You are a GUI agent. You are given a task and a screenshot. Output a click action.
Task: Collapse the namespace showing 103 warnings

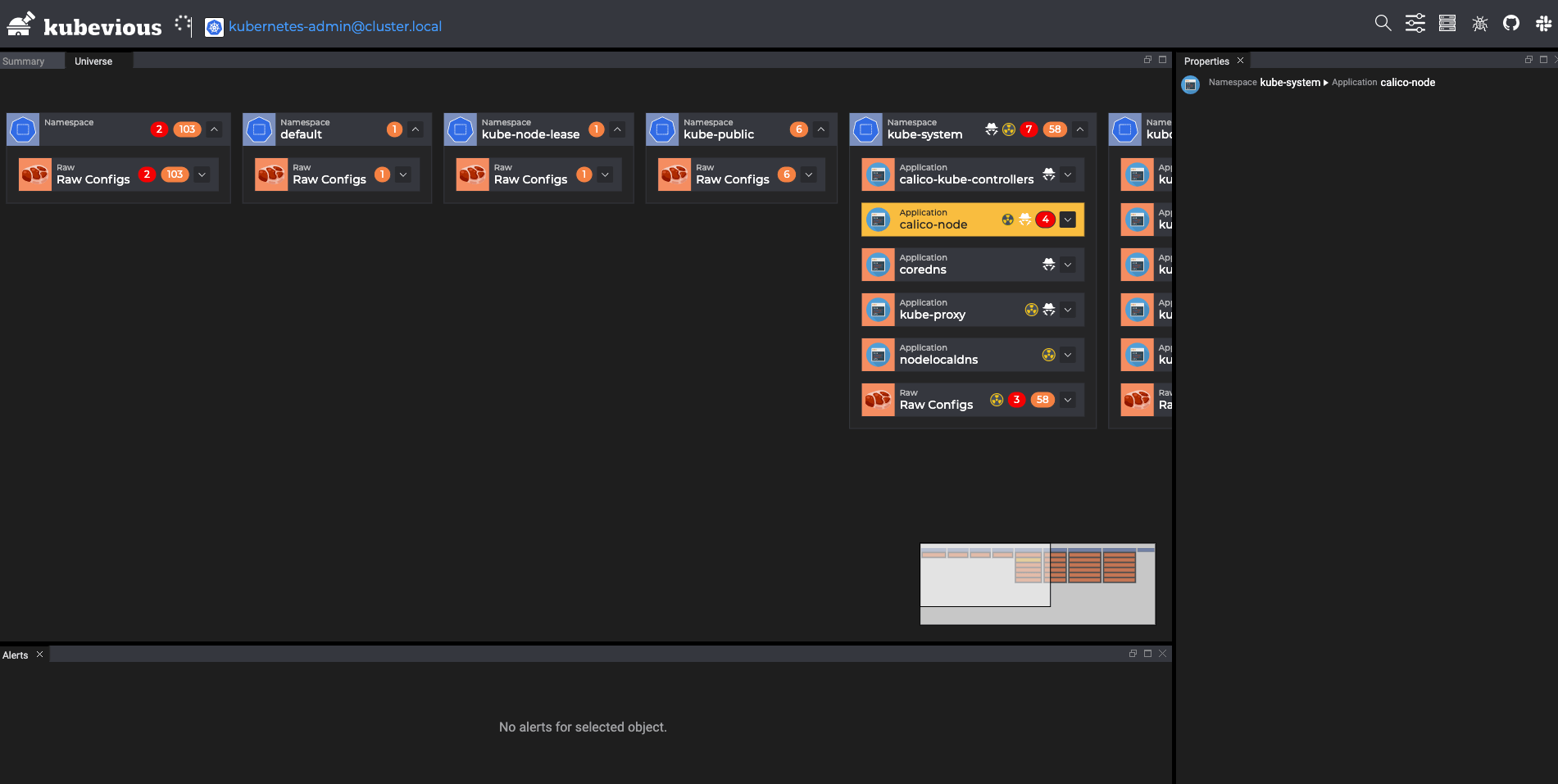click(214, 129)
